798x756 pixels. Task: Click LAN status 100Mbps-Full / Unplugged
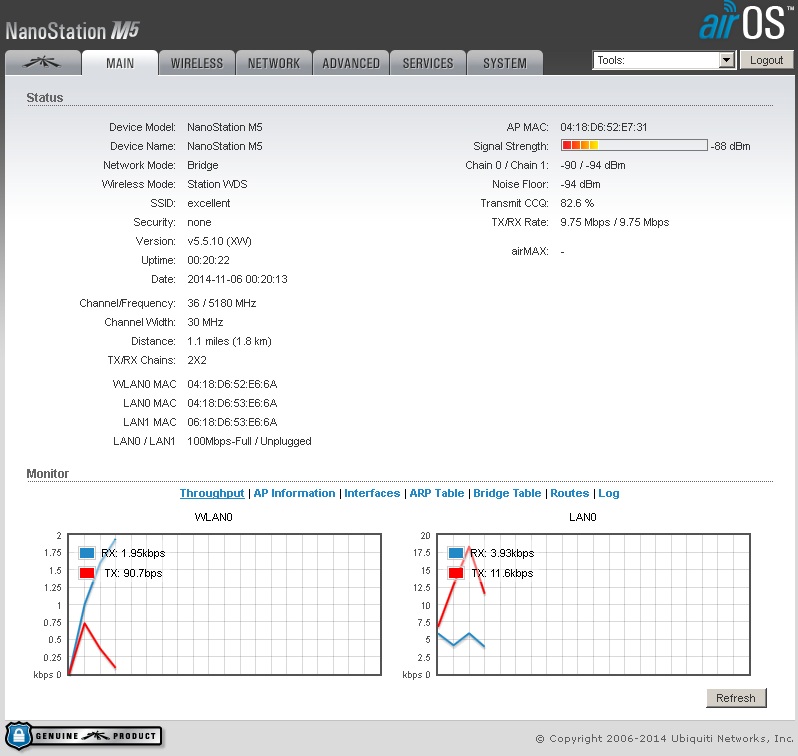pos(249,441)
